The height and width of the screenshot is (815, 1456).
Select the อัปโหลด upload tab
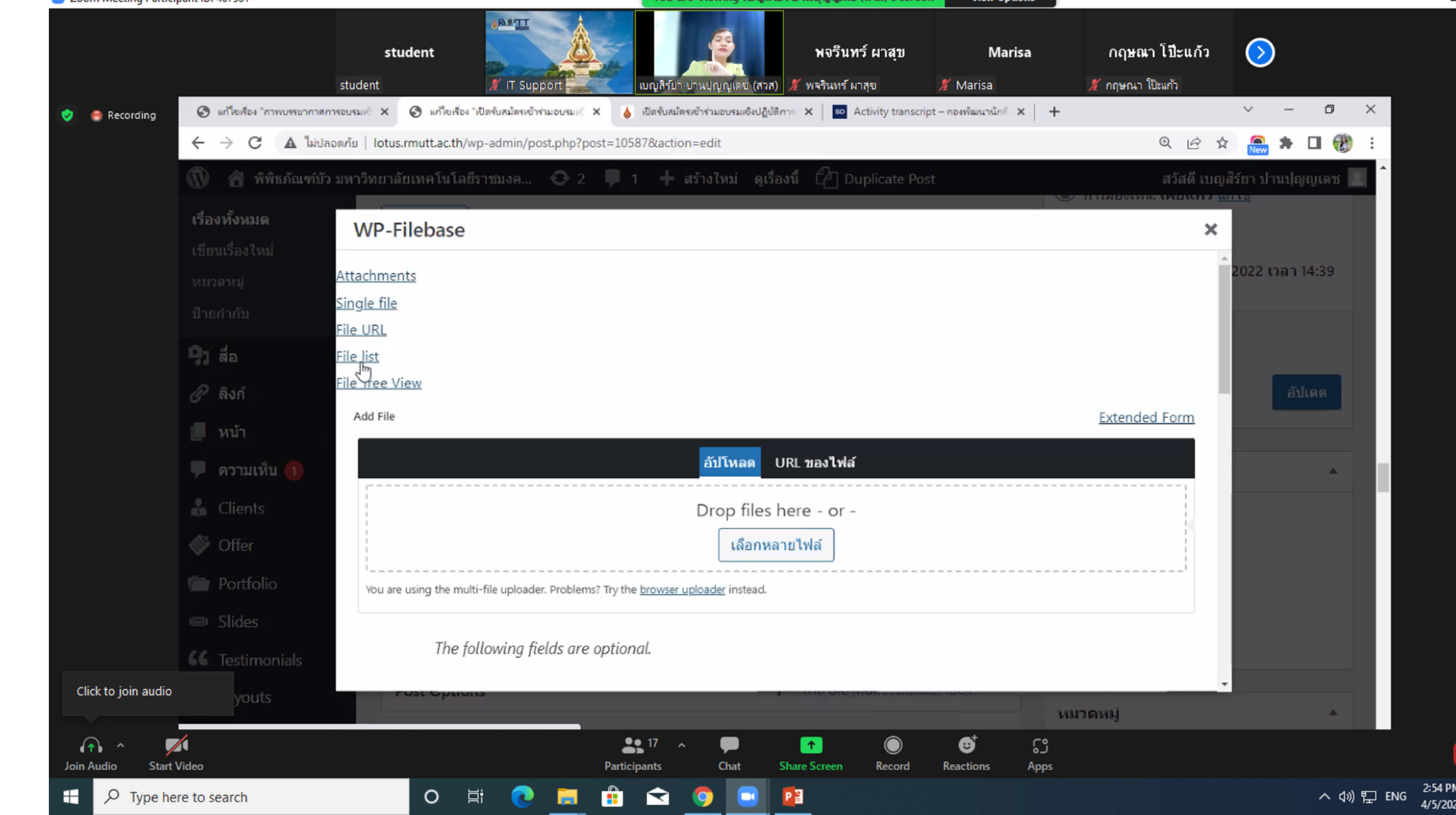click(x=729, y=462)
